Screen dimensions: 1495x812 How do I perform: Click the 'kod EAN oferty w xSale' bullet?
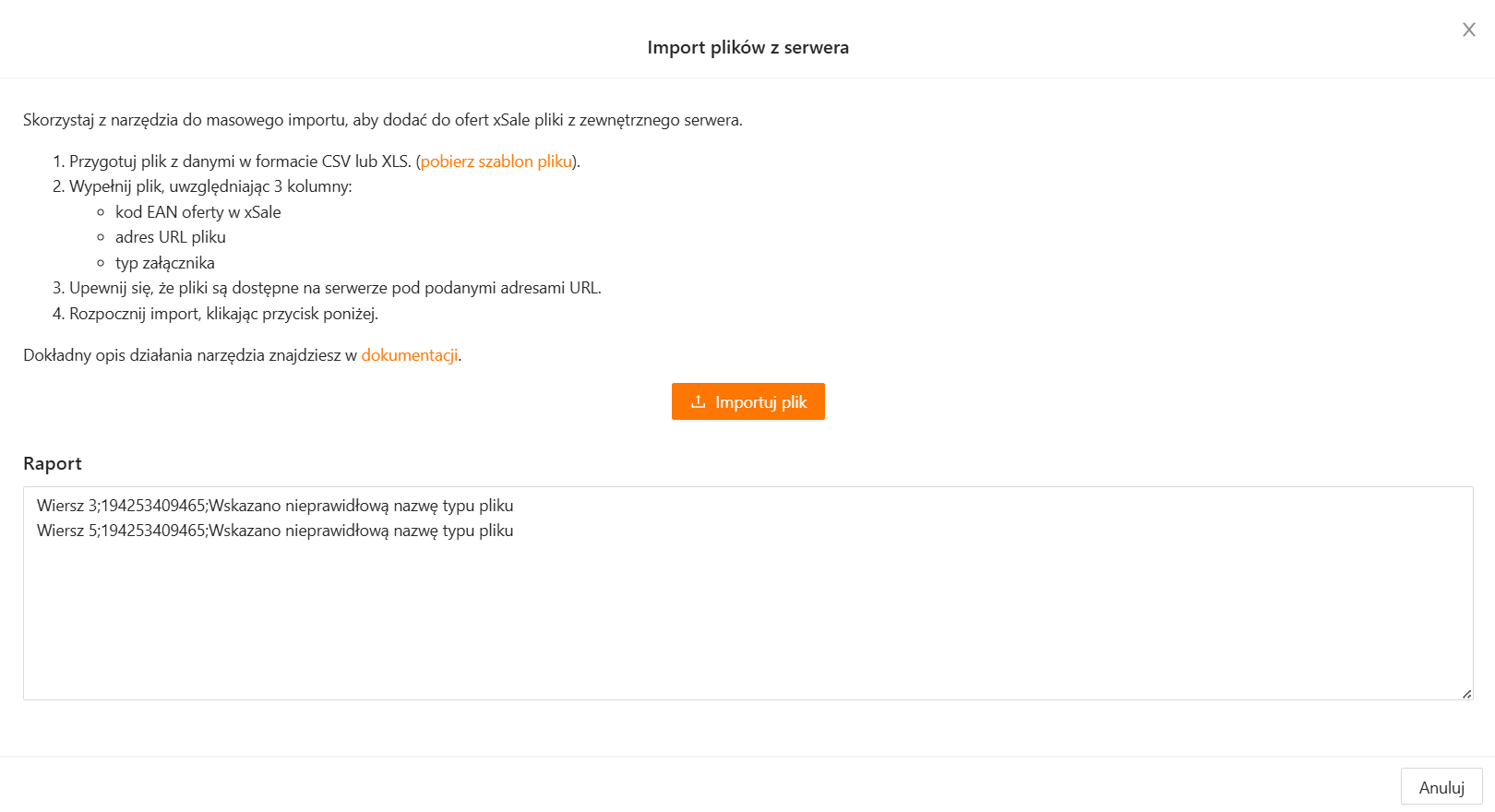point(197,212)
